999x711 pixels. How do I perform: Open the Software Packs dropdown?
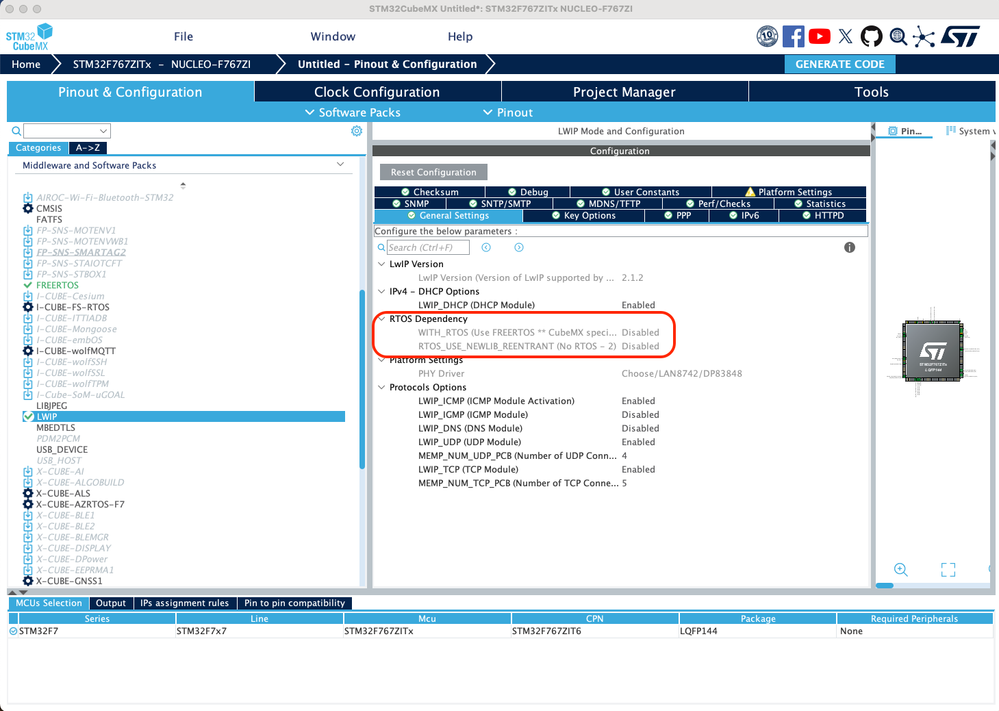tap(353, 112)
